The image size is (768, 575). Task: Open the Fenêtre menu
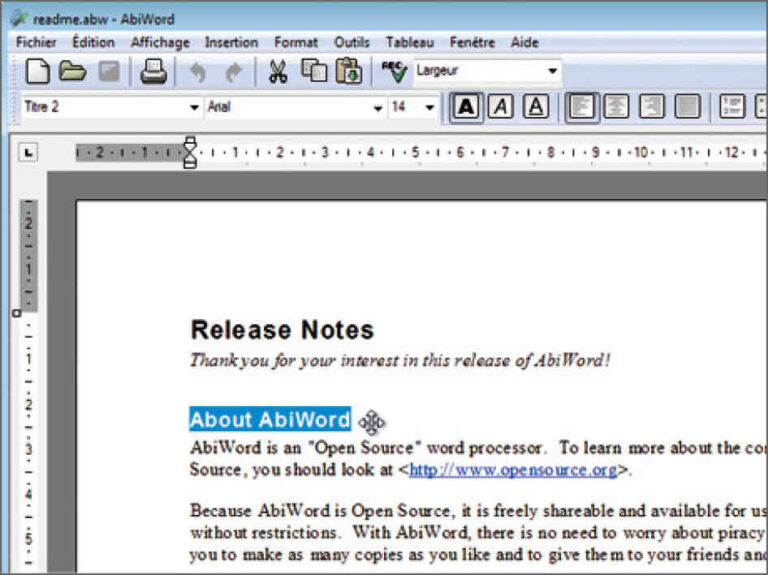coord(472,43)
